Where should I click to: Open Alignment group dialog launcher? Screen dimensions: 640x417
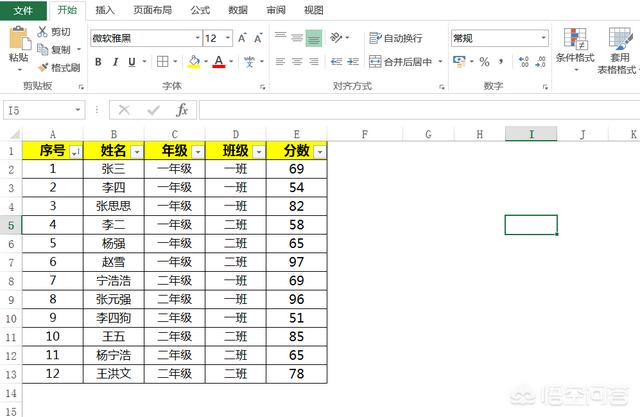[442, 87]
